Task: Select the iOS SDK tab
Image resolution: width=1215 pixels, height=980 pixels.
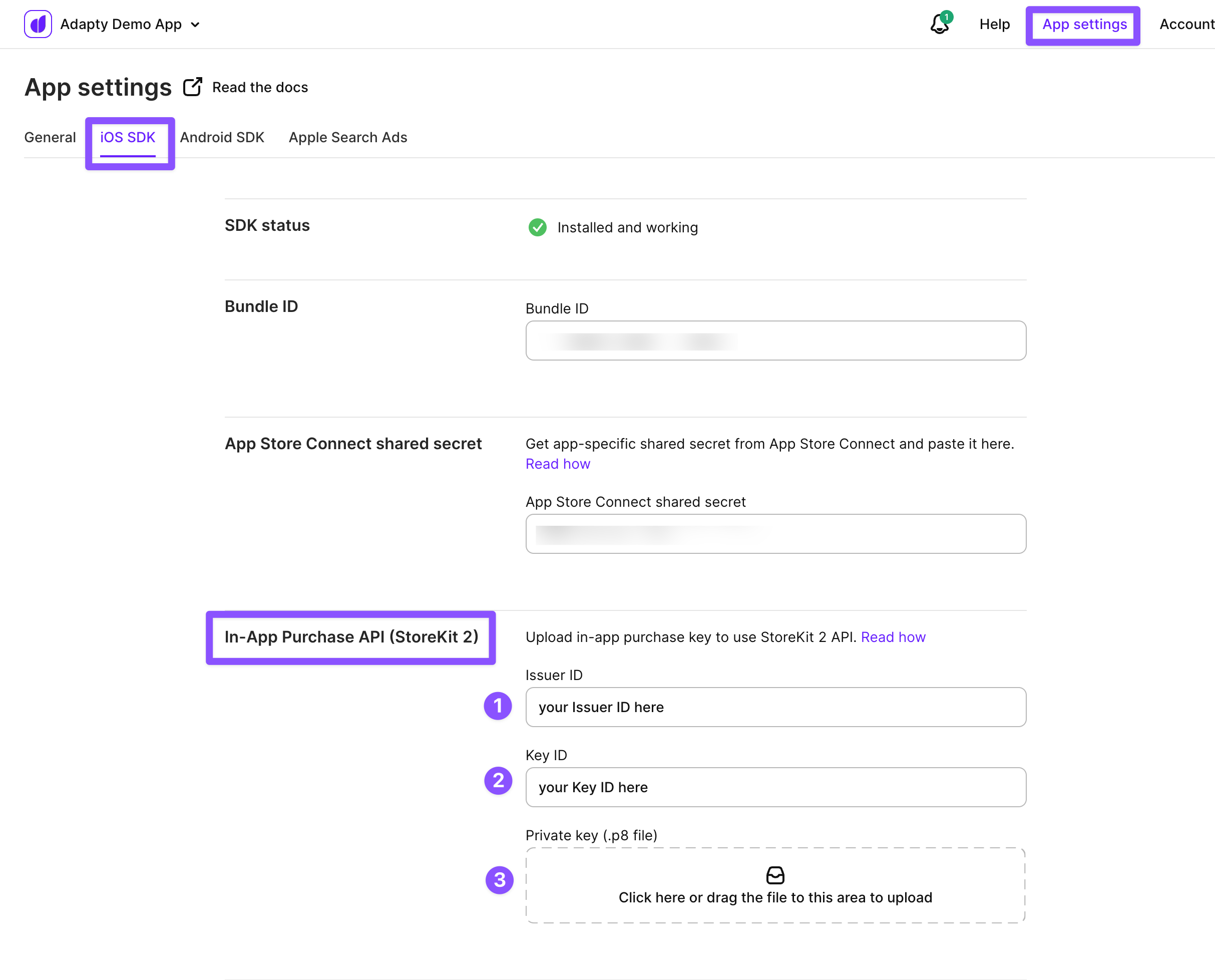Action: 128,137
